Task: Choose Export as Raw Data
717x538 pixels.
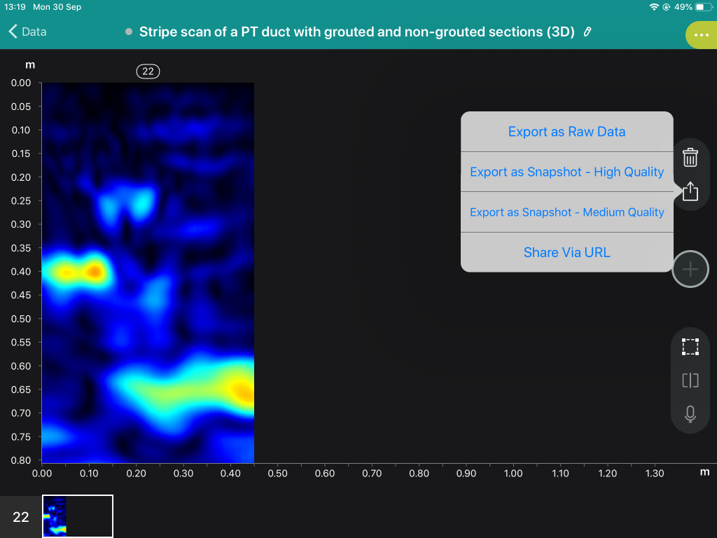Action: [567, 132]
